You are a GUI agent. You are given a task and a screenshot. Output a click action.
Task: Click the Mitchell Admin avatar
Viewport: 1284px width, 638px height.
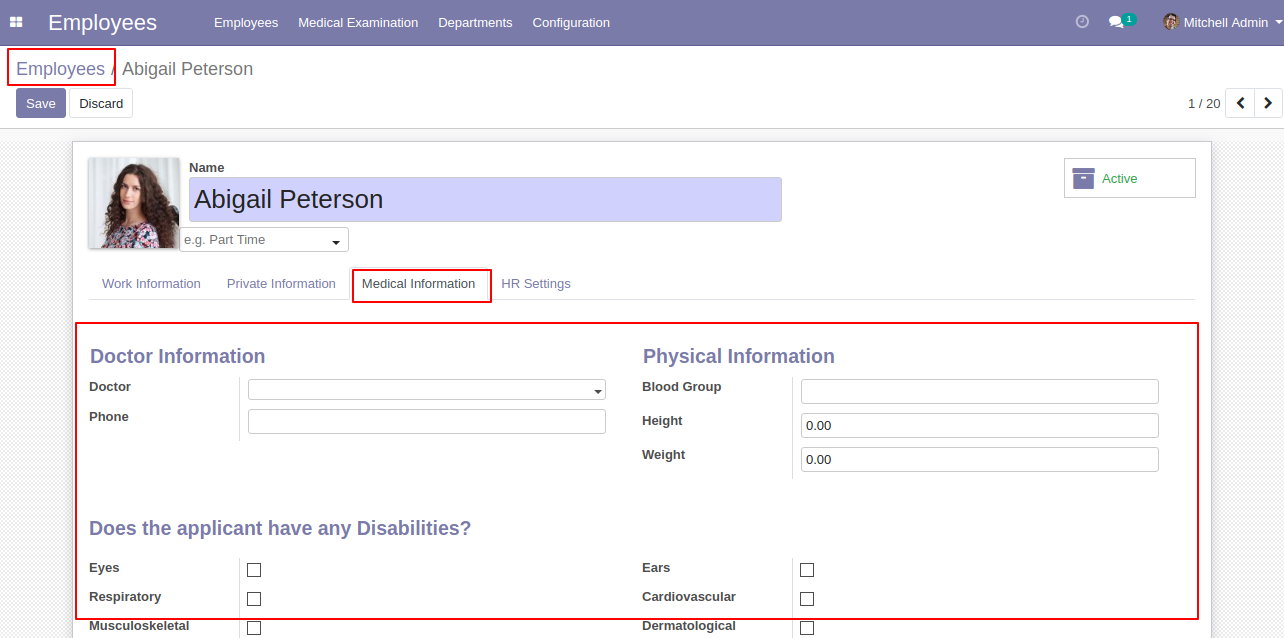tap(1171, 22)
